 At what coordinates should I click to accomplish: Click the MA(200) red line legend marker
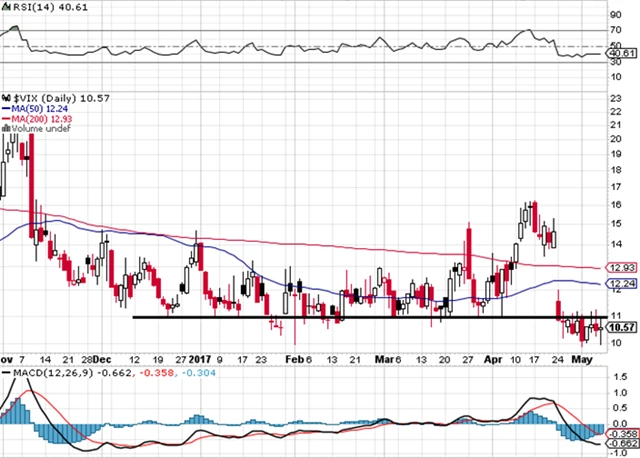point(5,117)
